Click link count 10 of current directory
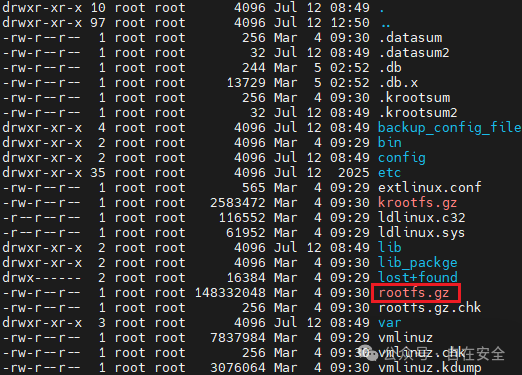This screenshot has height=375, width=522. click(x=98, y=8)
